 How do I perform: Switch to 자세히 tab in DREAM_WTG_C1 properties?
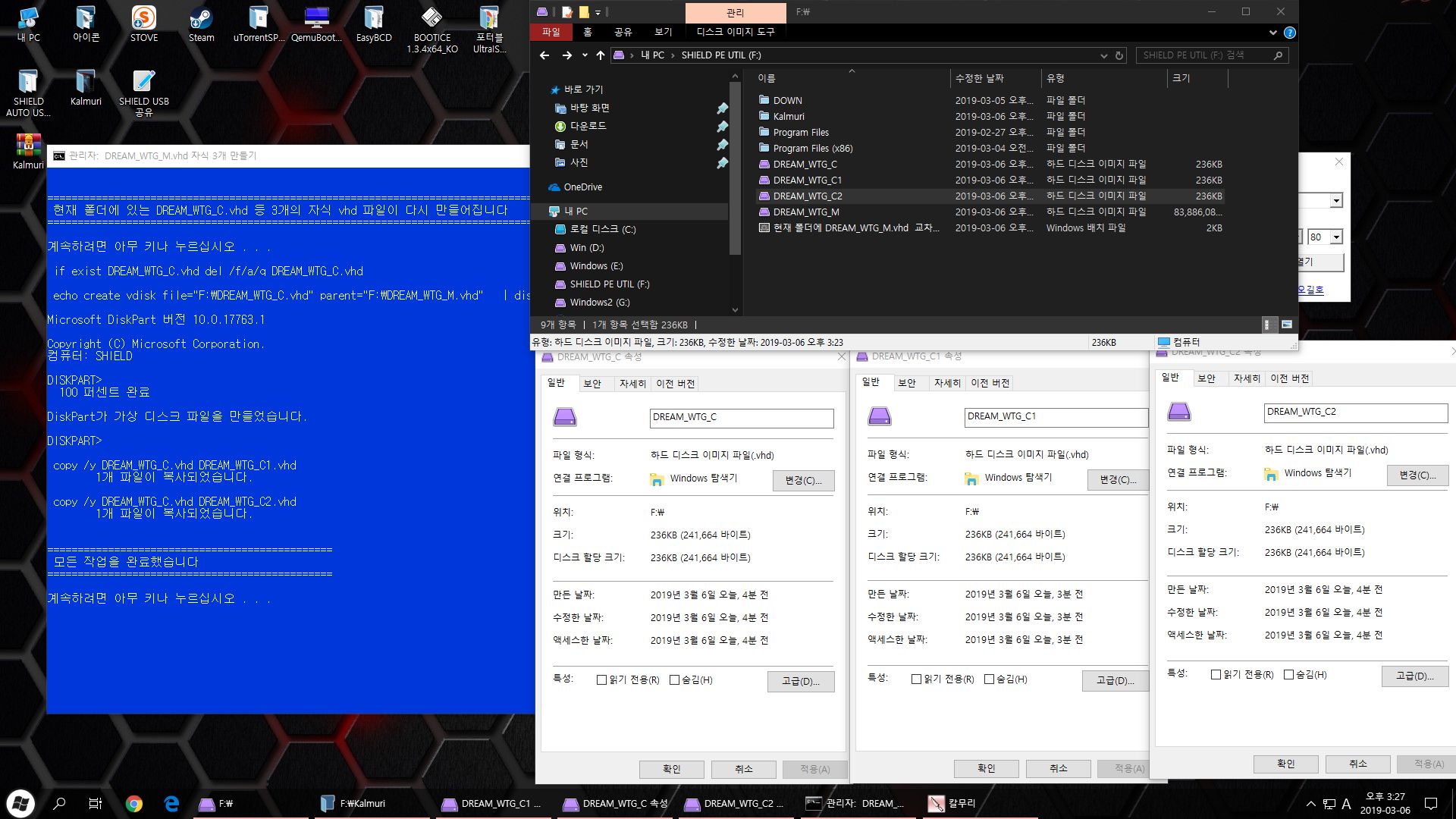tap(947, 383)
